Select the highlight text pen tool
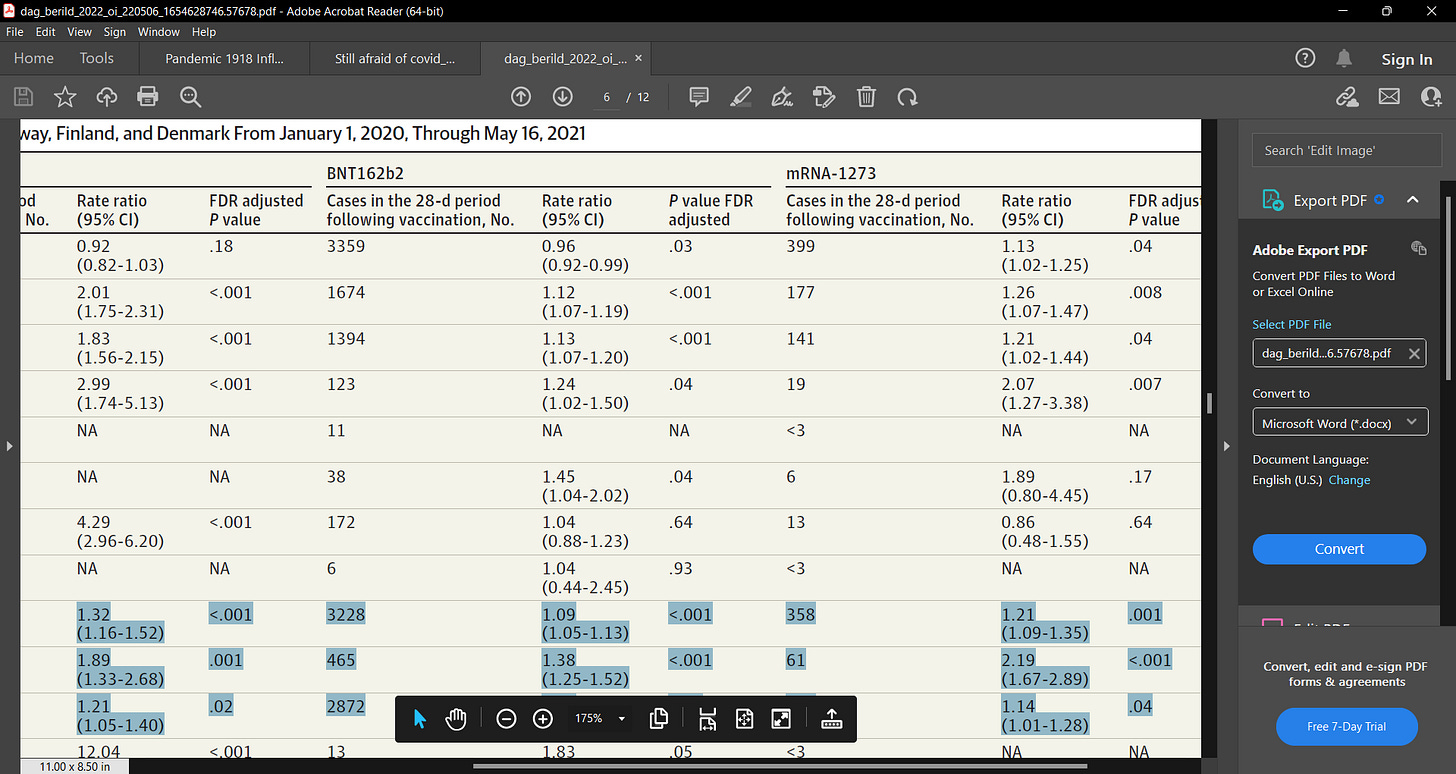1456x774 pixels. pyautogui.click(x=741, y=97)
